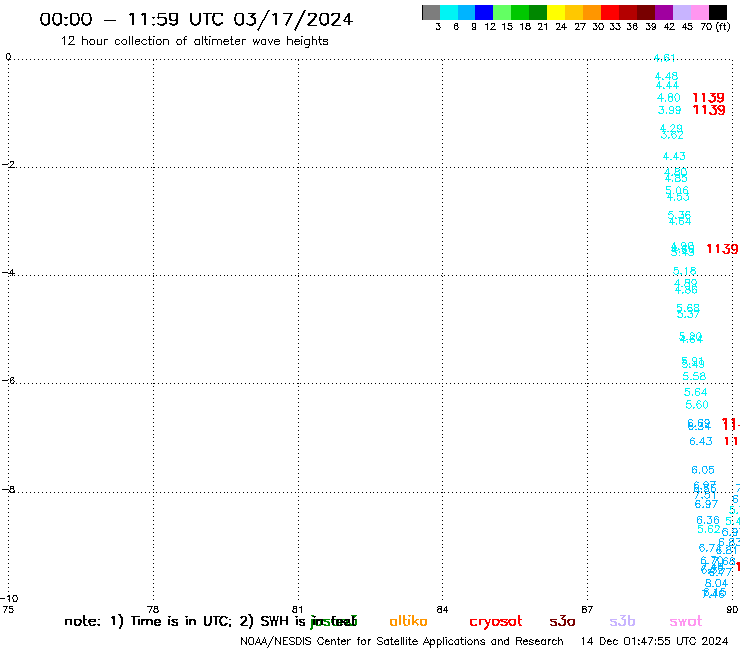
Task: Click the note text "1) Time is in UTC;"
Action: tap(171, 621)
